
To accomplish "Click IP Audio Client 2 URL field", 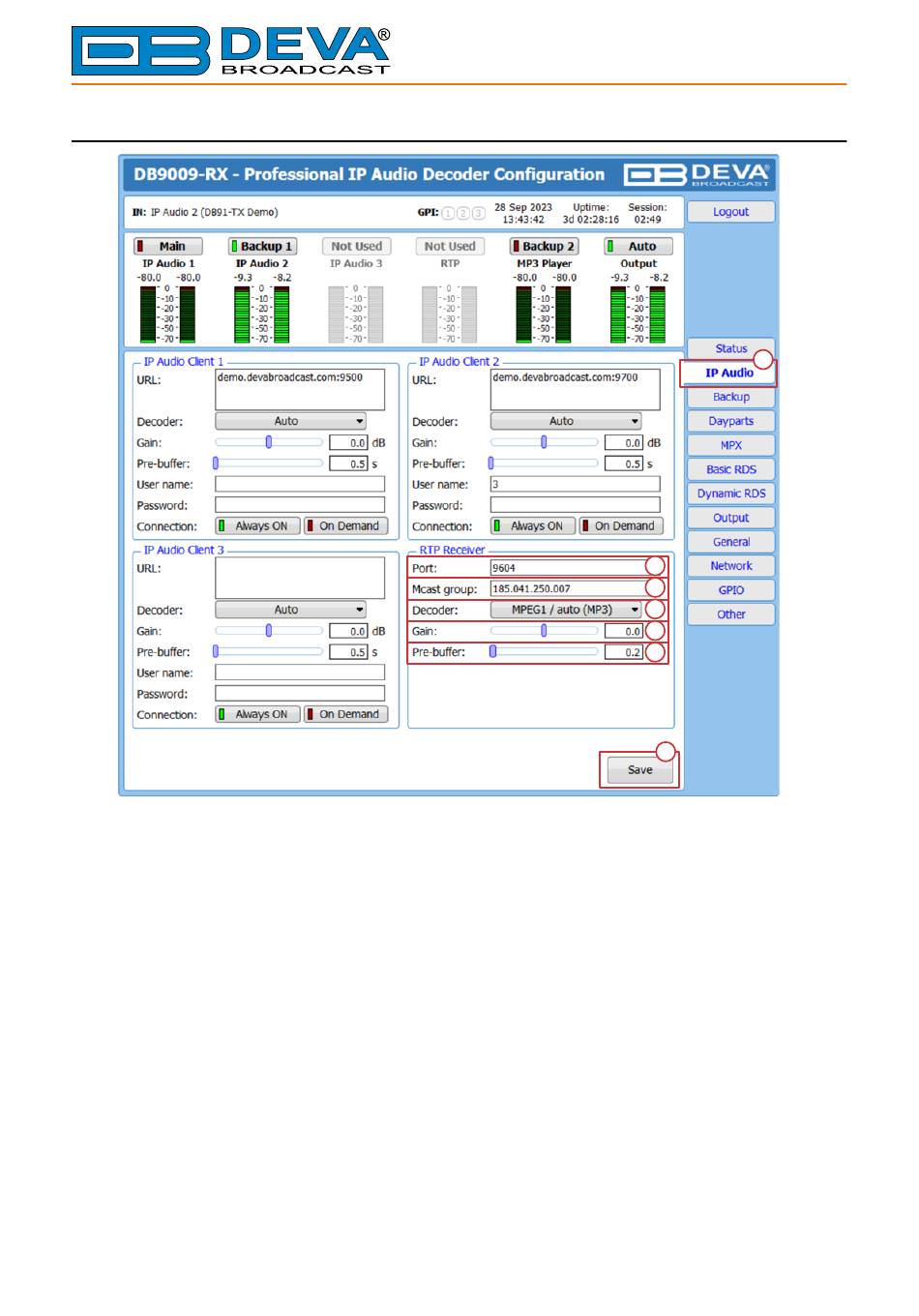I will (x=576, y=389).
